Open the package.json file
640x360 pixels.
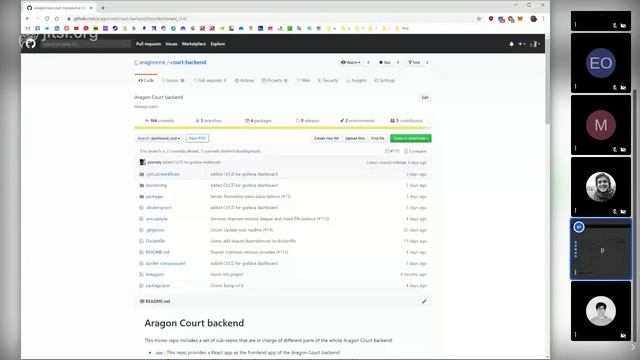(158, 286)
